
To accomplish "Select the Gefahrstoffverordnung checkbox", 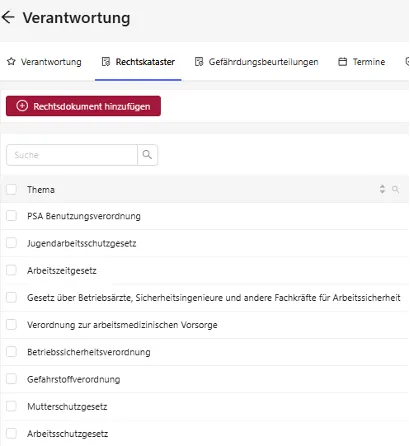I will click(x=11, y=379).
